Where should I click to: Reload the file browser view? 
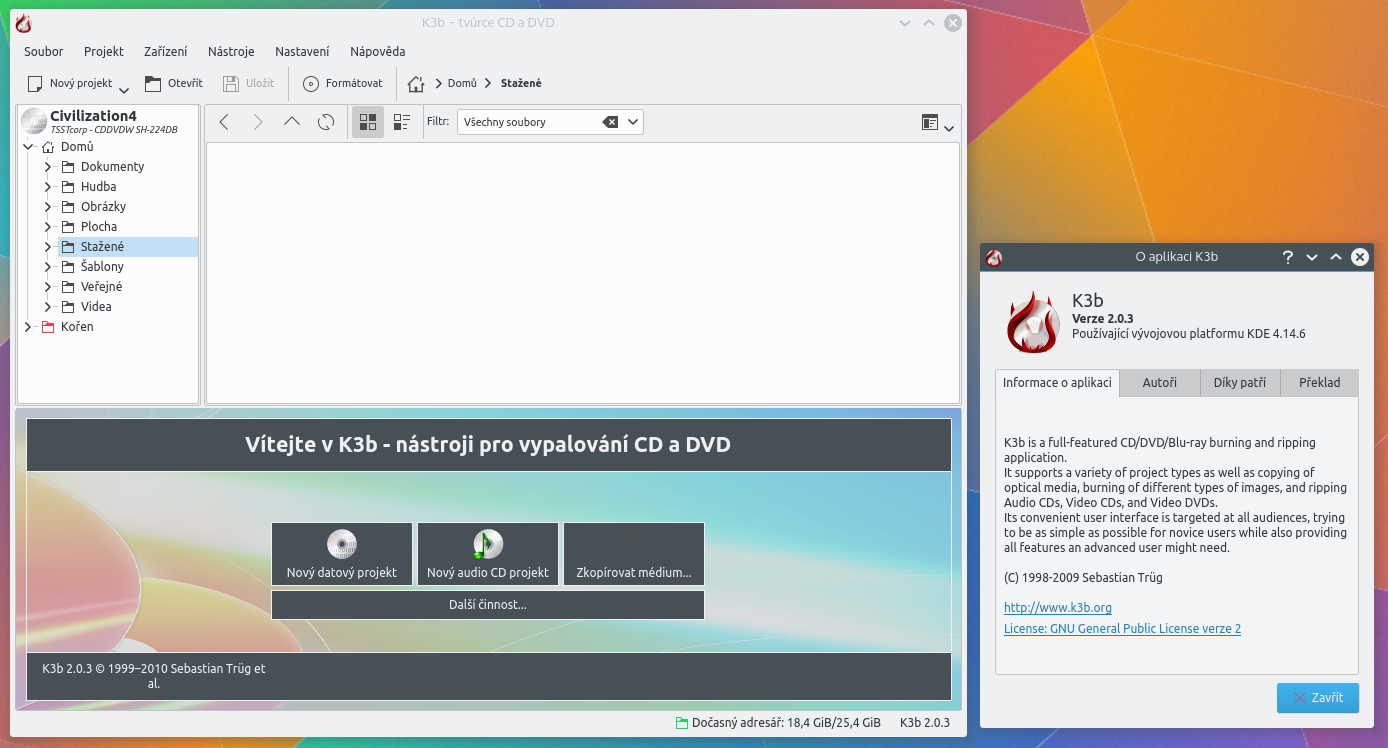326,122
